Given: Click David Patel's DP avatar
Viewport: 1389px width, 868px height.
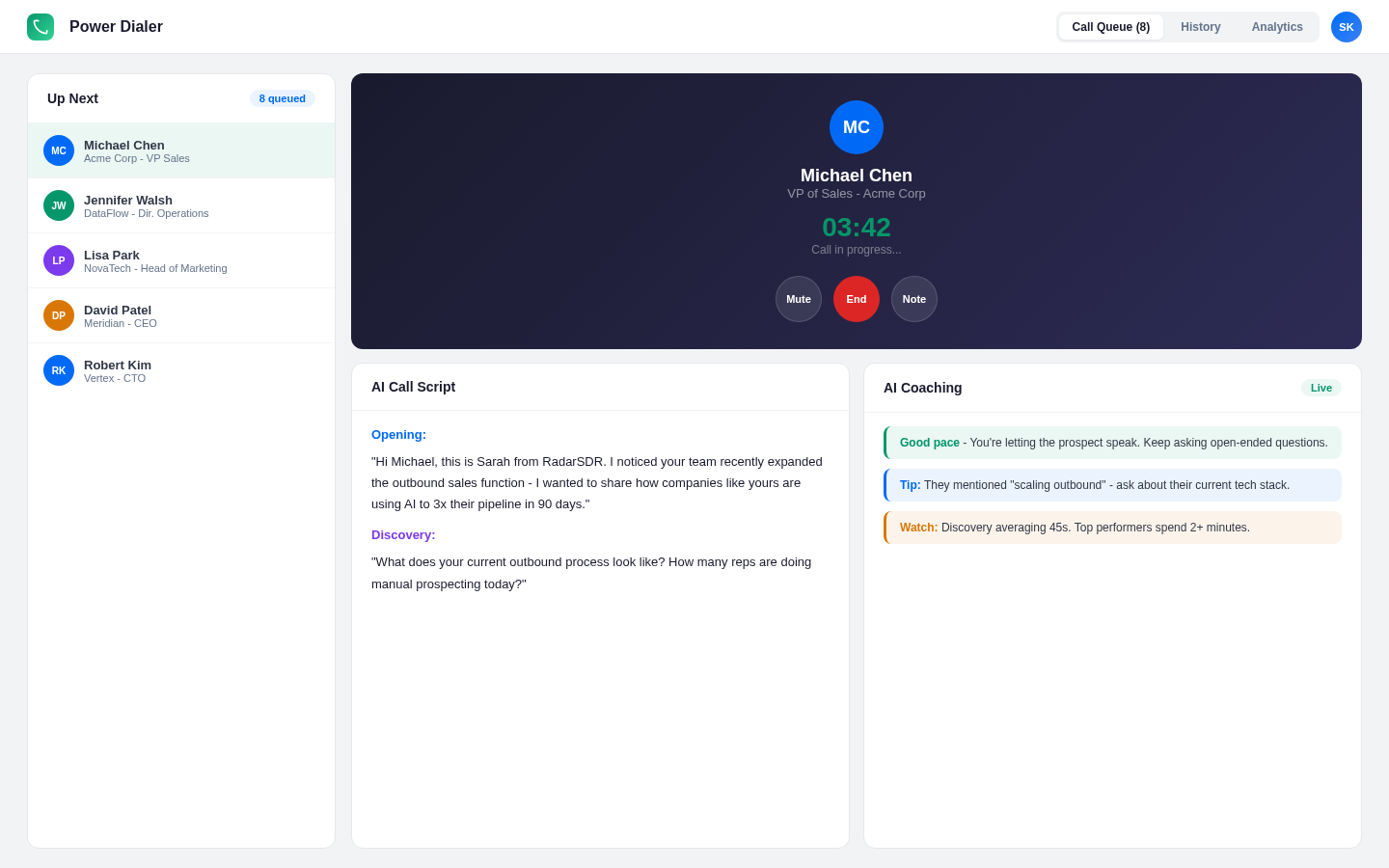Looking at the screenshot, I should click(59, 315).
